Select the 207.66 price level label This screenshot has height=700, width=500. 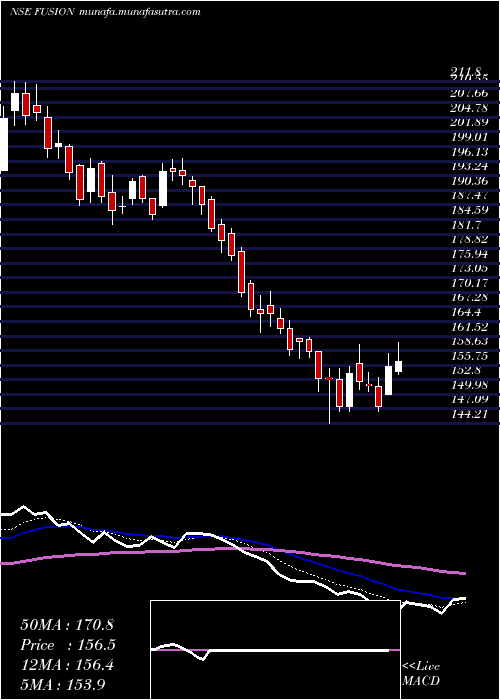click(x=470, y=94)
